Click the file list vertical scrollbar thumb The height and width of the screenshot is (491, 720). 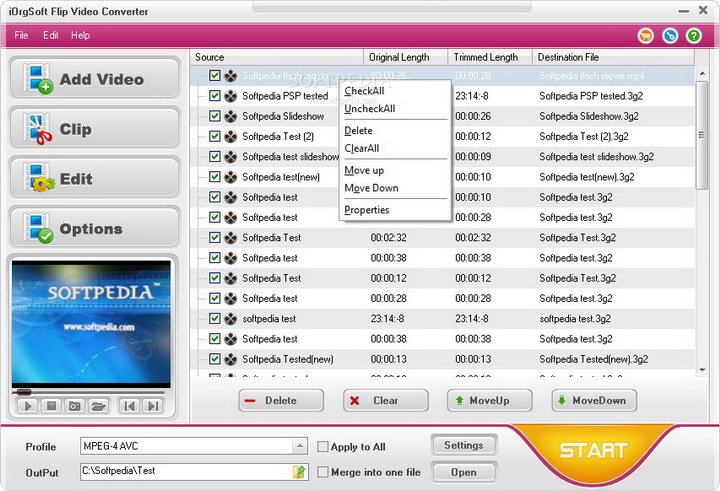[x=702, y=135]
